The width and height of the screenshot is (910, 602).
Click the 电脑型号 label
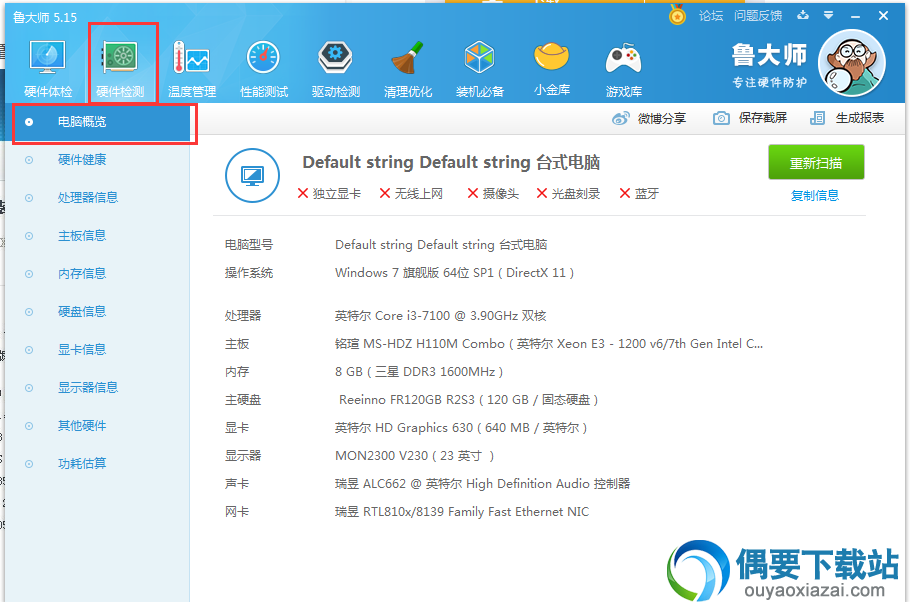(x=249, y=245)
